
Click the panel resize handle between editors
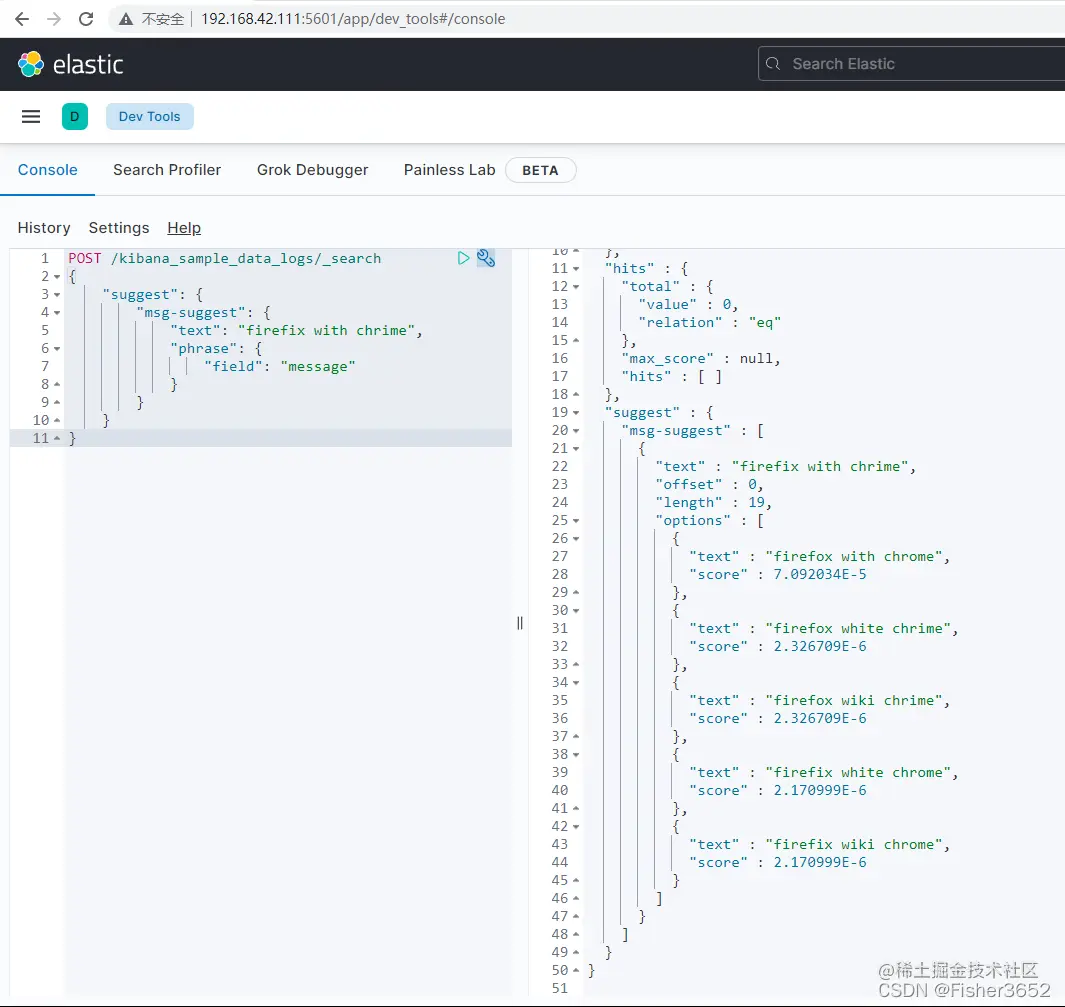click(520, 623)
